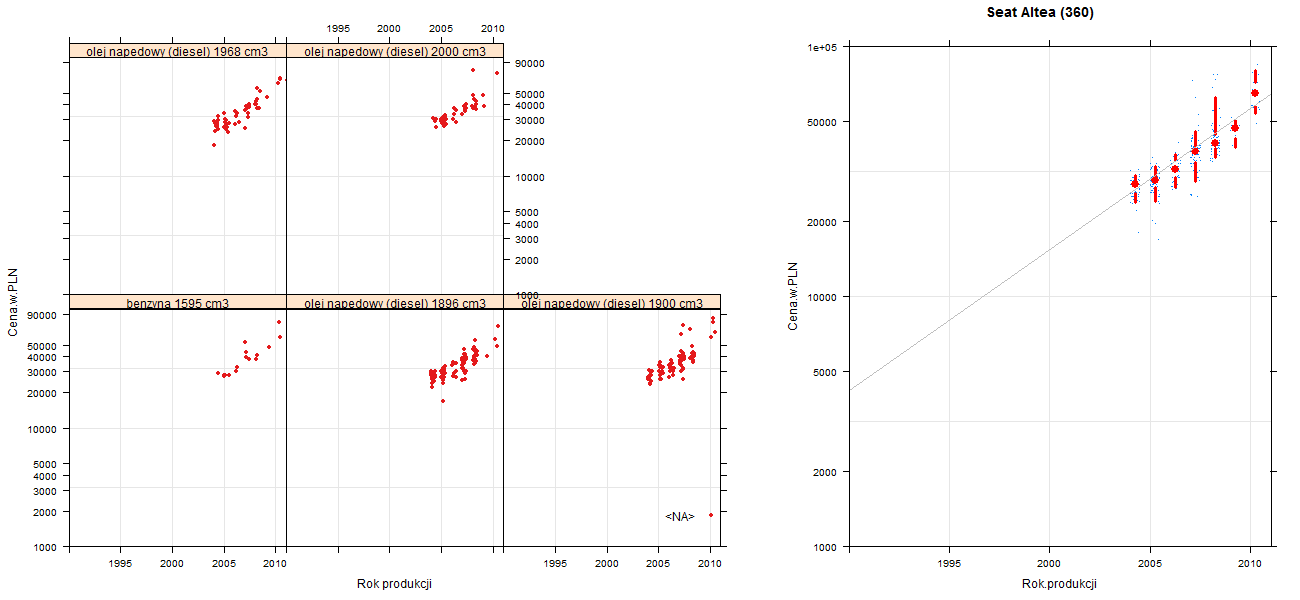Click '90000' tick right of the 2000 cm3 panel
The image size is (1300, 600).
529,63
